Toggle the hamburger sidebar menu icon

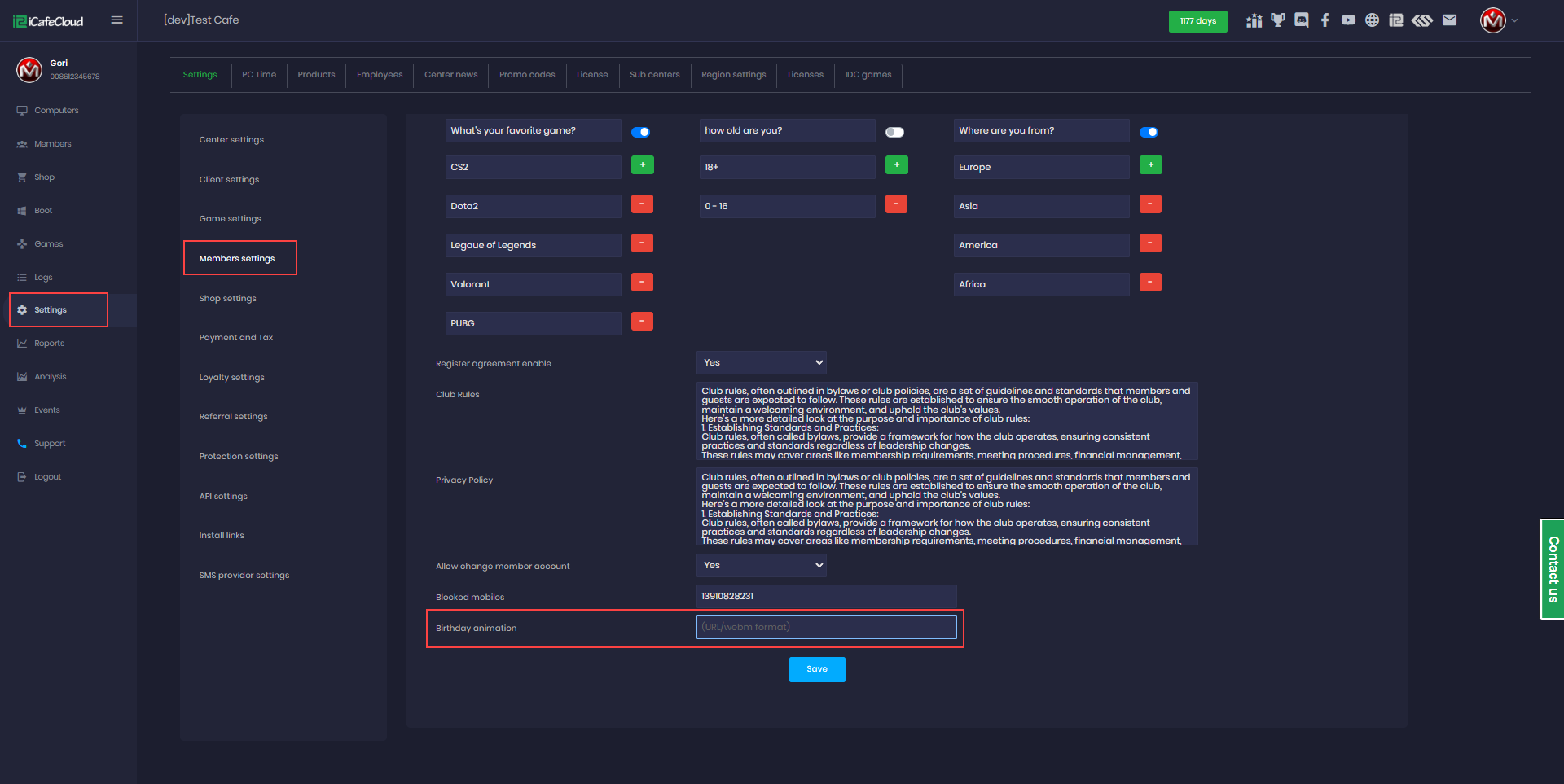coord(117,20)
